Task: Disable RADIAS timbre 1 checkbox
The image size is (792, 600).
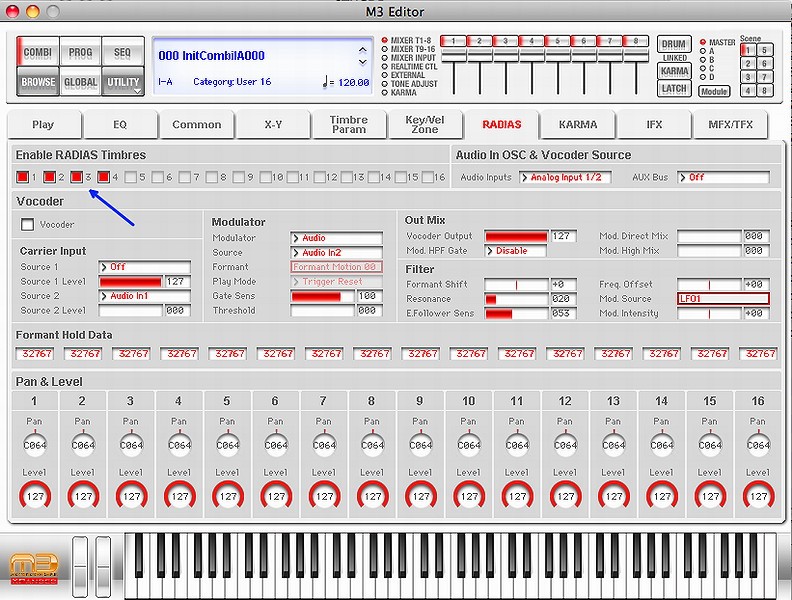Action: coord(22,177)
